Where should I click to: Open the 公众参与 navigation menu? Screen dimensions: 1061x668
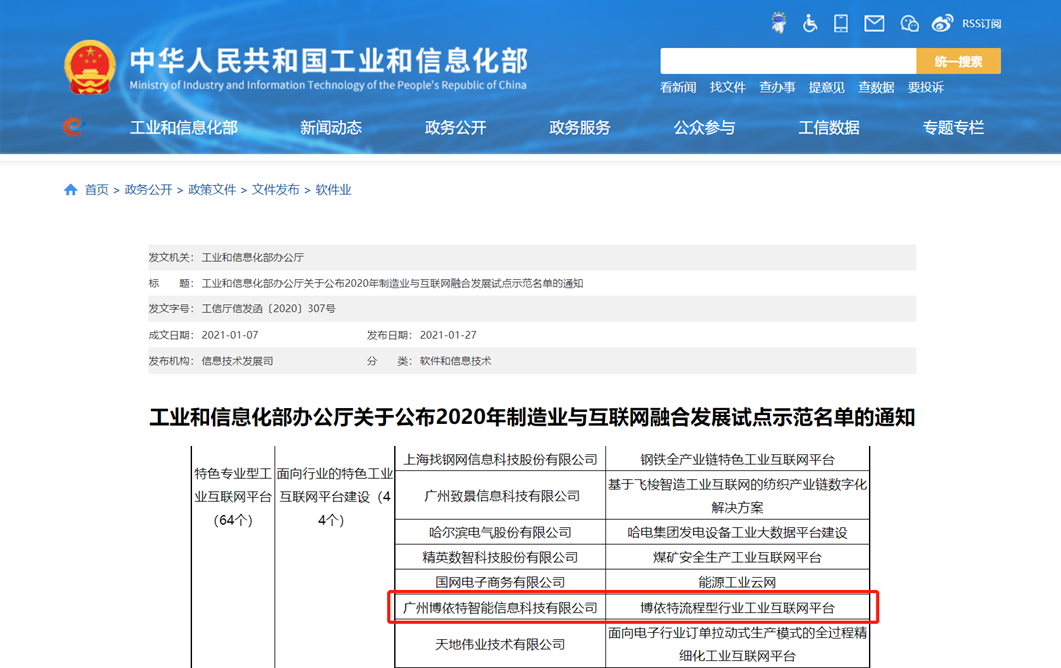[704, 127]
